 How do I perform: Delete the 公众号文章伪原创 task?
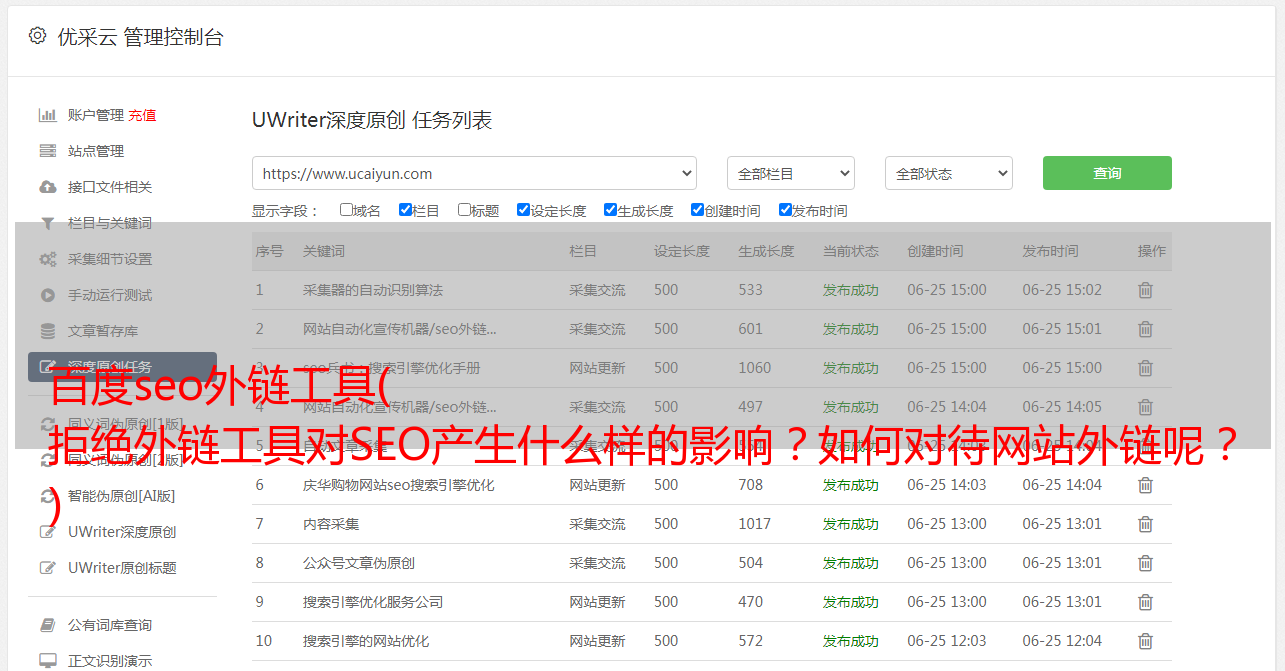(x=1145, y=563)
